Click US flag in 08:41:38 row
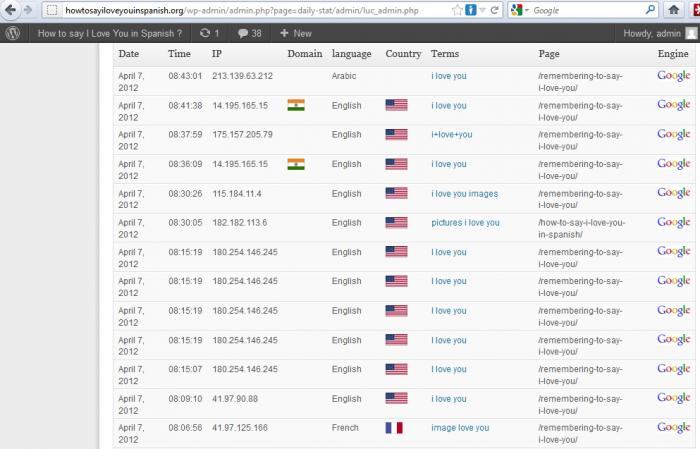Image resolution: width=700 pixels, height=449 pixels. 396,105
